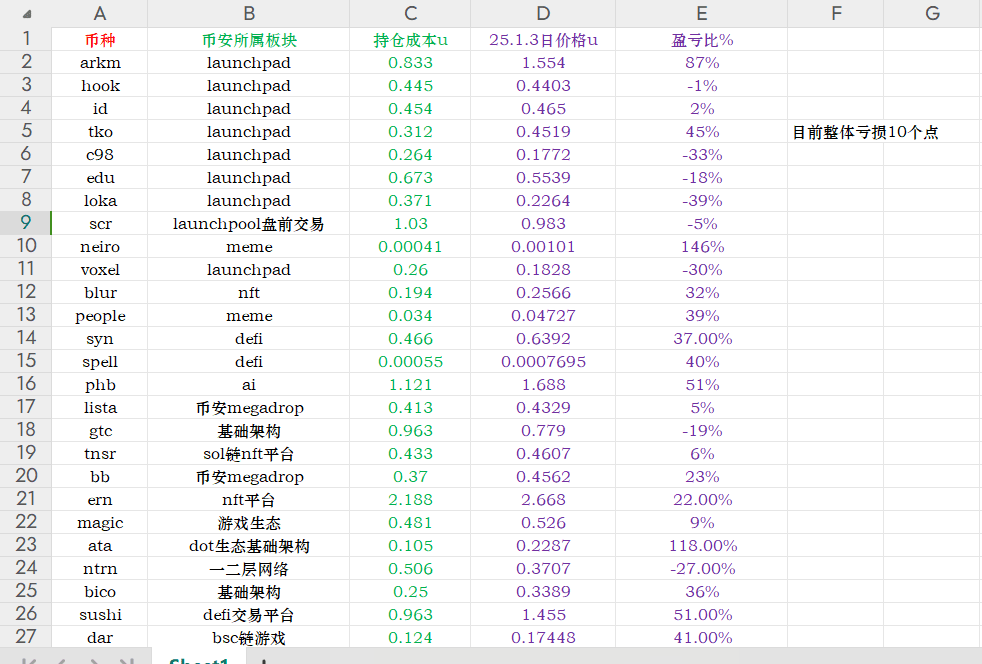Select magic's 9% profit cell
This screenshot has height=664, width=982.
701,522
